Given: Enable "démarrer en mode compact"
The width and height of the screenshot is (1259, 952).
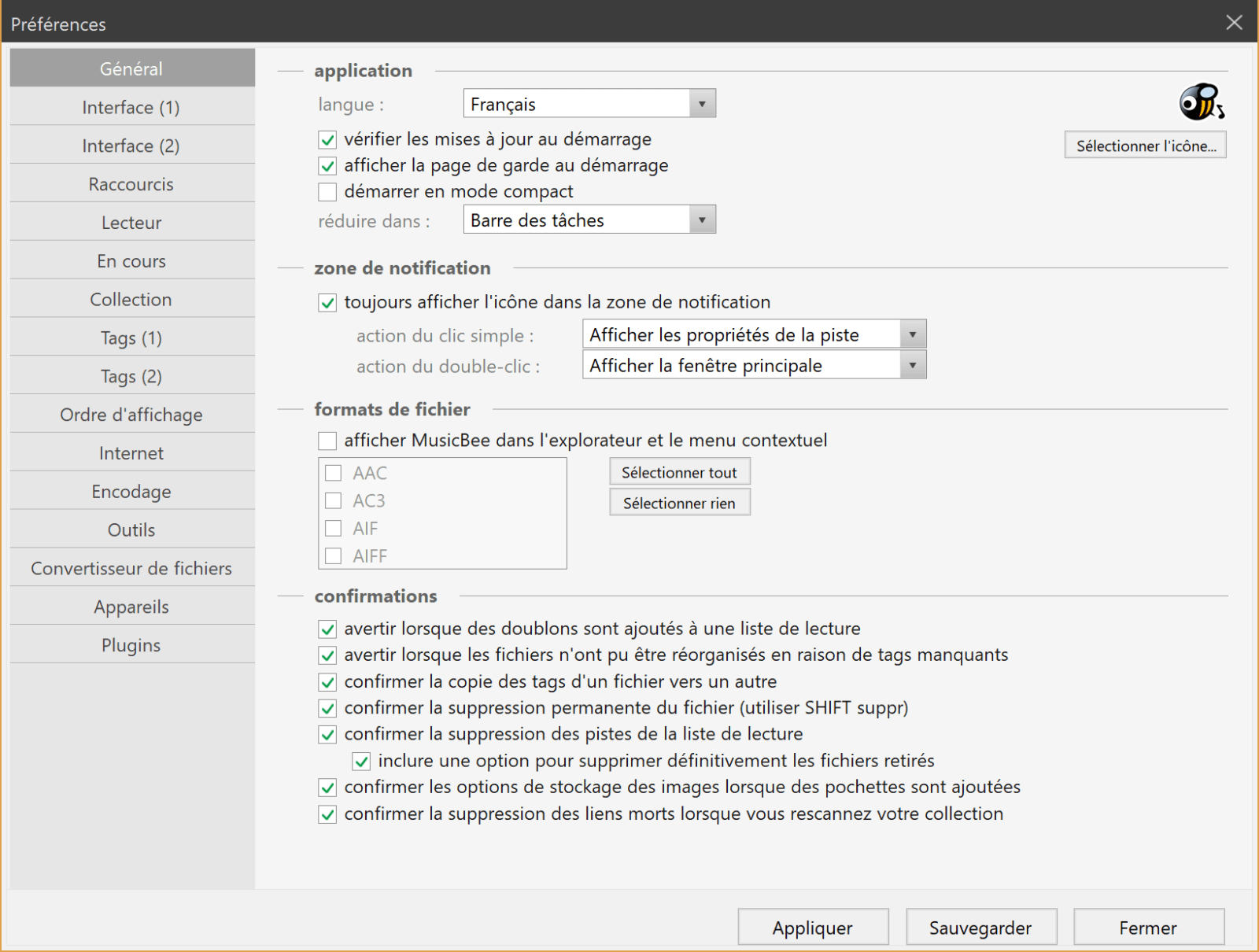Looking at the screenshot, I should tap(327, 191).
